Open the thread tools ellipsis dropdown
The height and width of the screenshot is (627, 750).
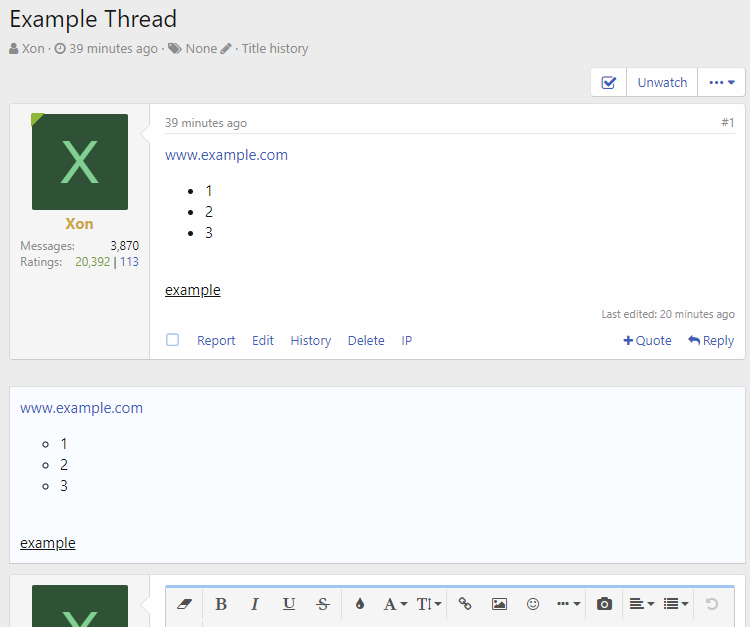(x=721, y=82)
